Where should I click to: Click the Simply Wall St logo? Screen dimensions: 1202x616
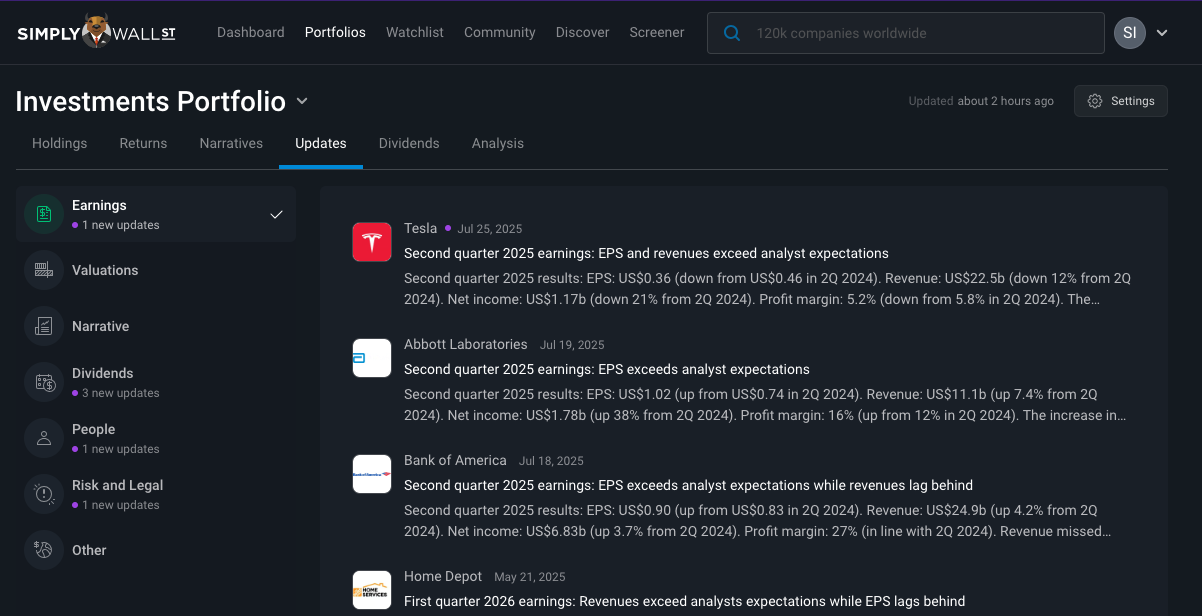click(96, 32)
